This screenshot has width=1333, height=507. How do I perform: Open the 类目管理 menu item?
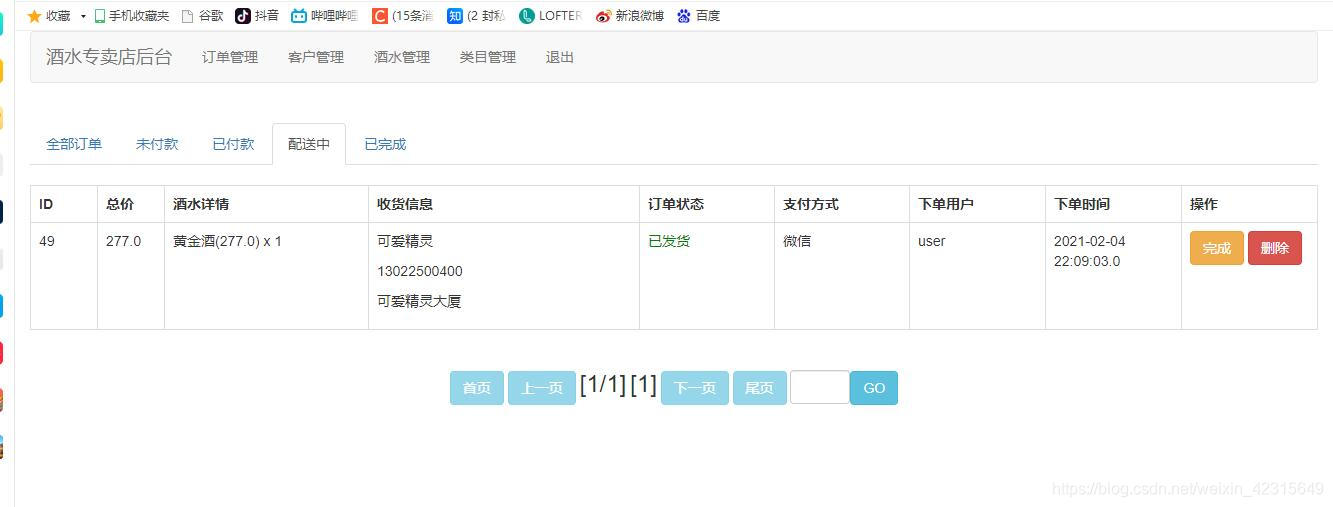(488, 57)
